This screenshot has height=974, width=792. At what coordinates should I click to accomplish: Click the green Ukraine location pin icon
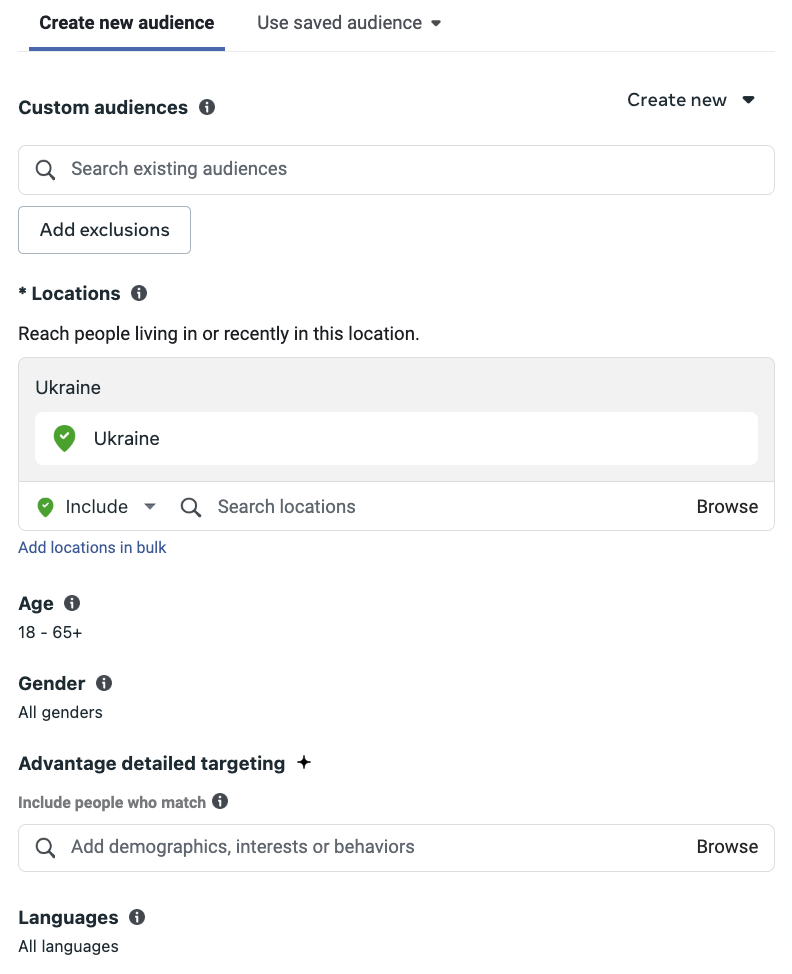(x=64, y=438)
